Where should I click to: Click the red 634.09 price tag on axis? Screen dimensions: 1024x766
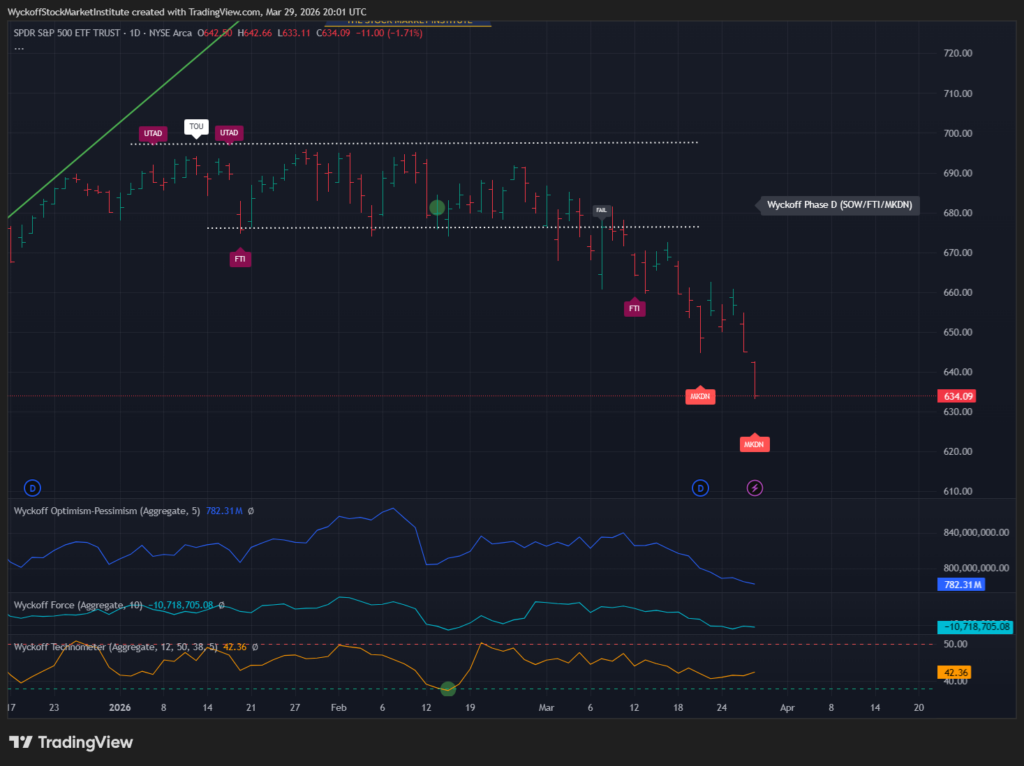tap(958, 396)
